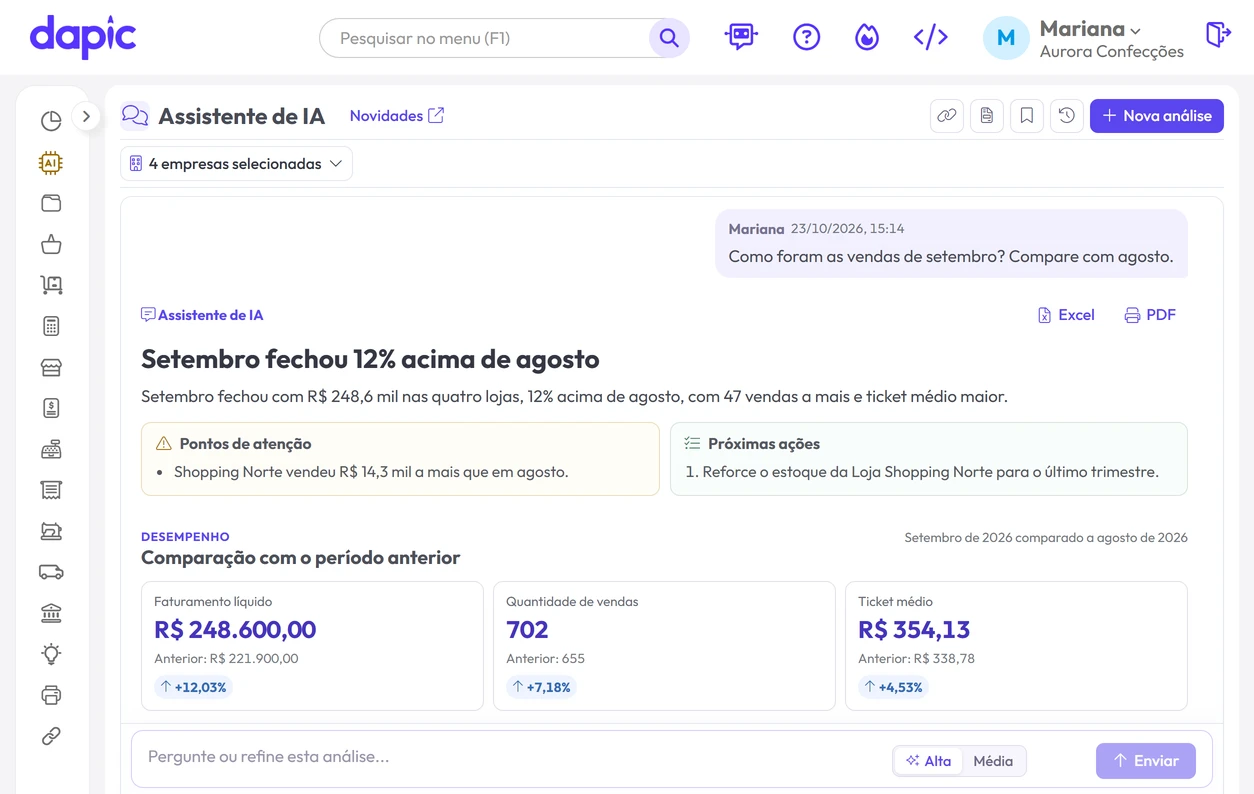Screen dimensions: 1254x794
Task: Click the Anterior: R$ 221.900,00 text
Action: 226,659
